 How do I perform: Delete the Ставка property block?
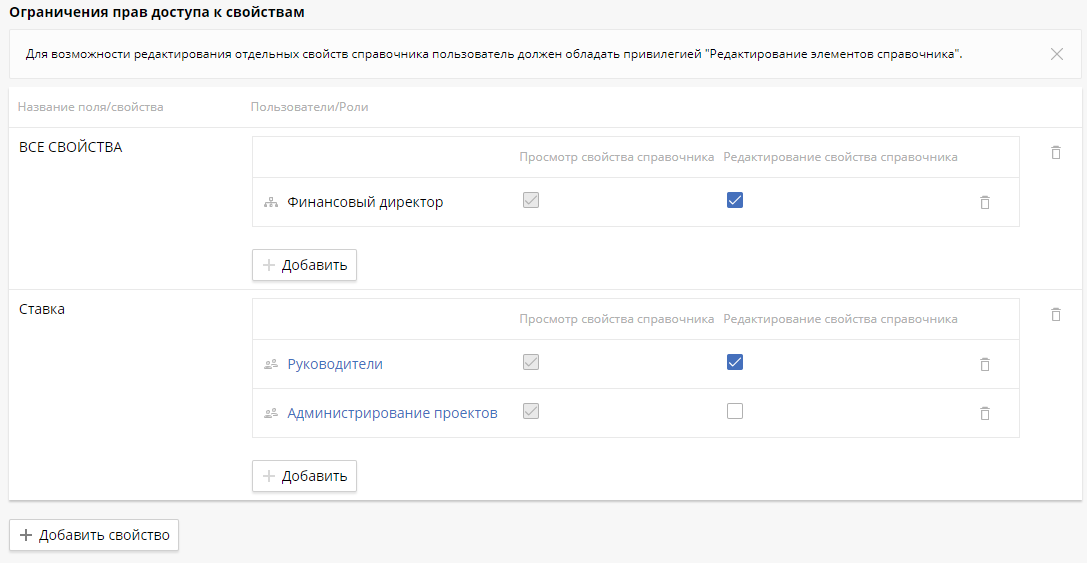tap(1056, 314)
